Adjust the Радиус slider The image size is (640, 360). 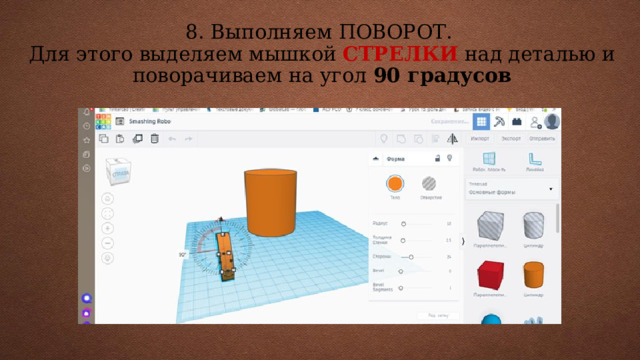click(x=403, y=224)
